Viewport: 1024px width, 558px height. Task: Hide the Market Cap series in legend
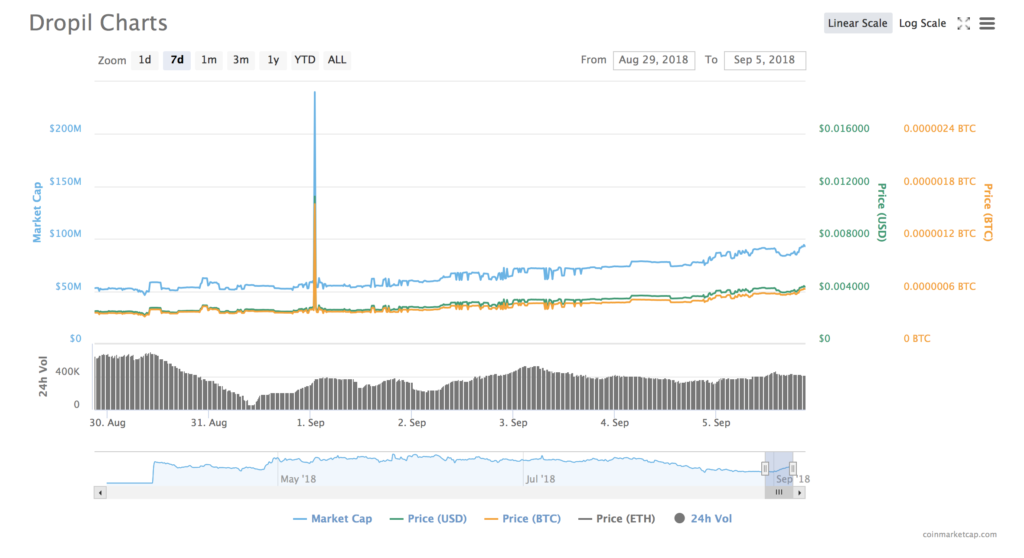click(x=335, y=519)
